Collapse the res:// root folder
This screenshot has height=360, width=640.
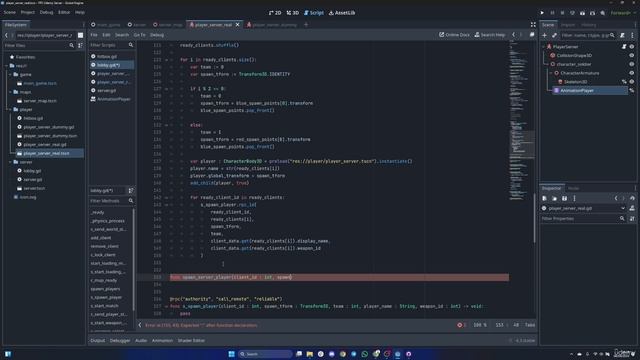[7, 66]
